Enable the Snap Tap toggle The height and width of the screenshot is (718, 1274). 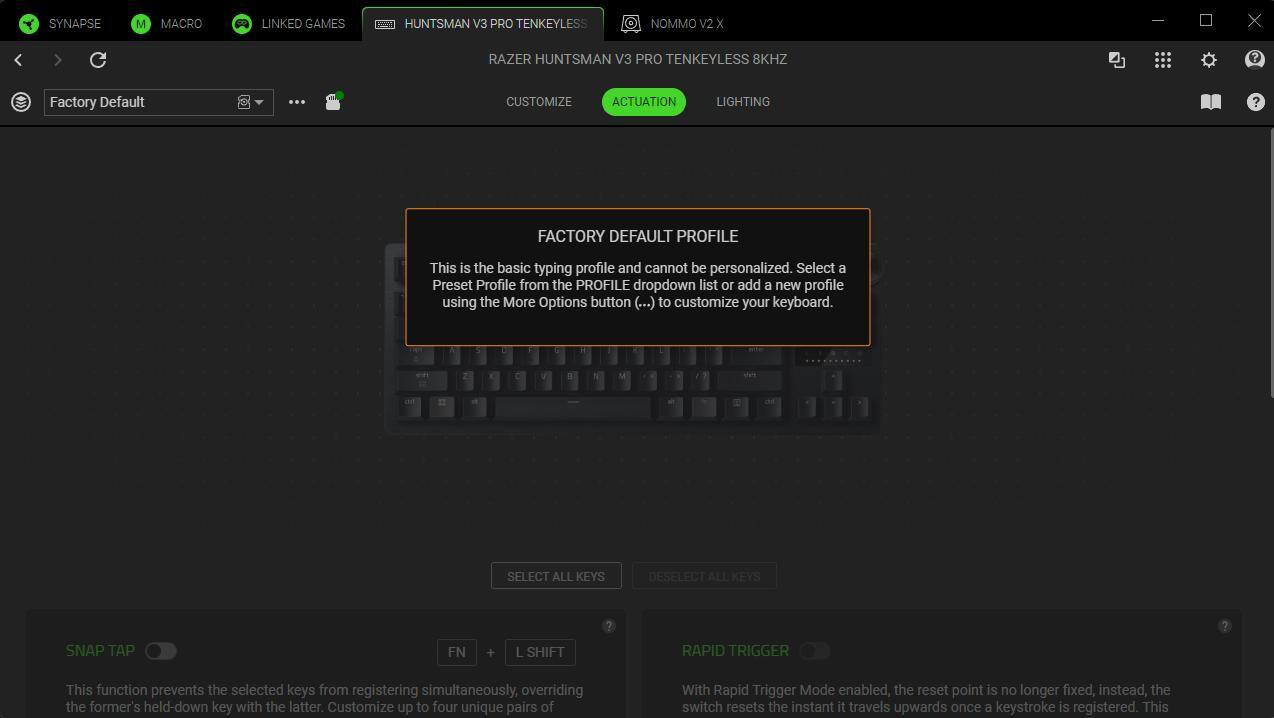[x=160, y=651]
